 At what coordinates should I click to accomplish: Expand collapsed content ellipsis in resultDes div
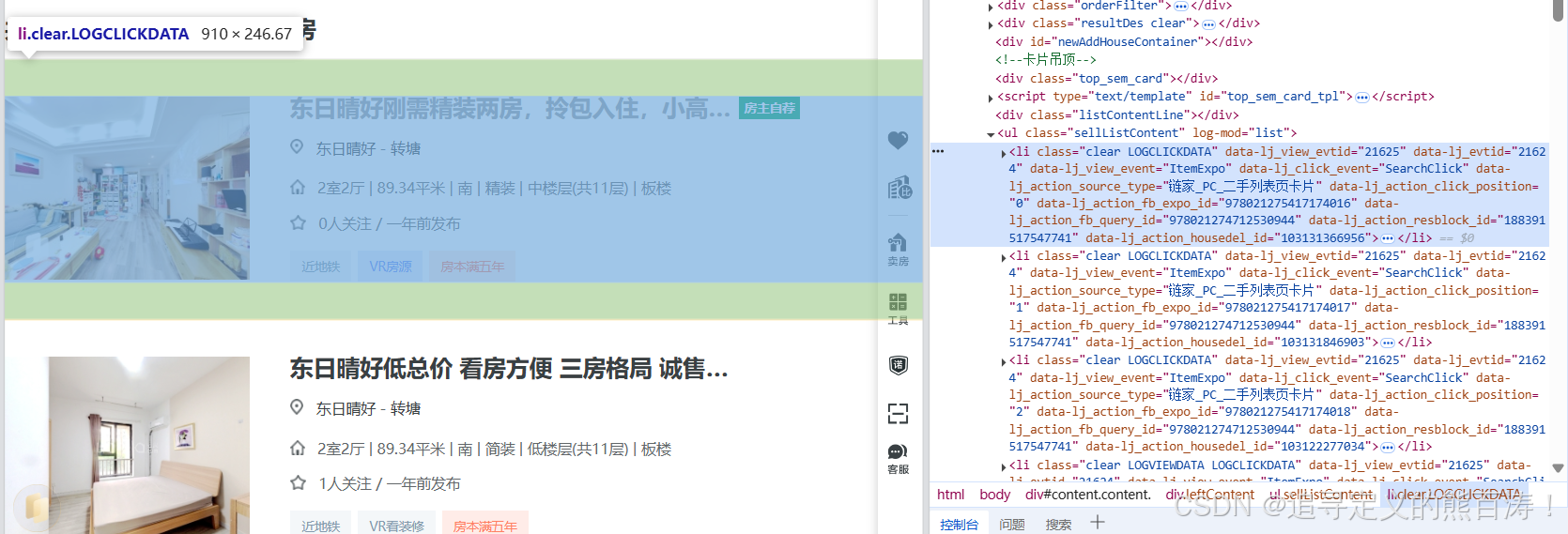coord(1208,23)
